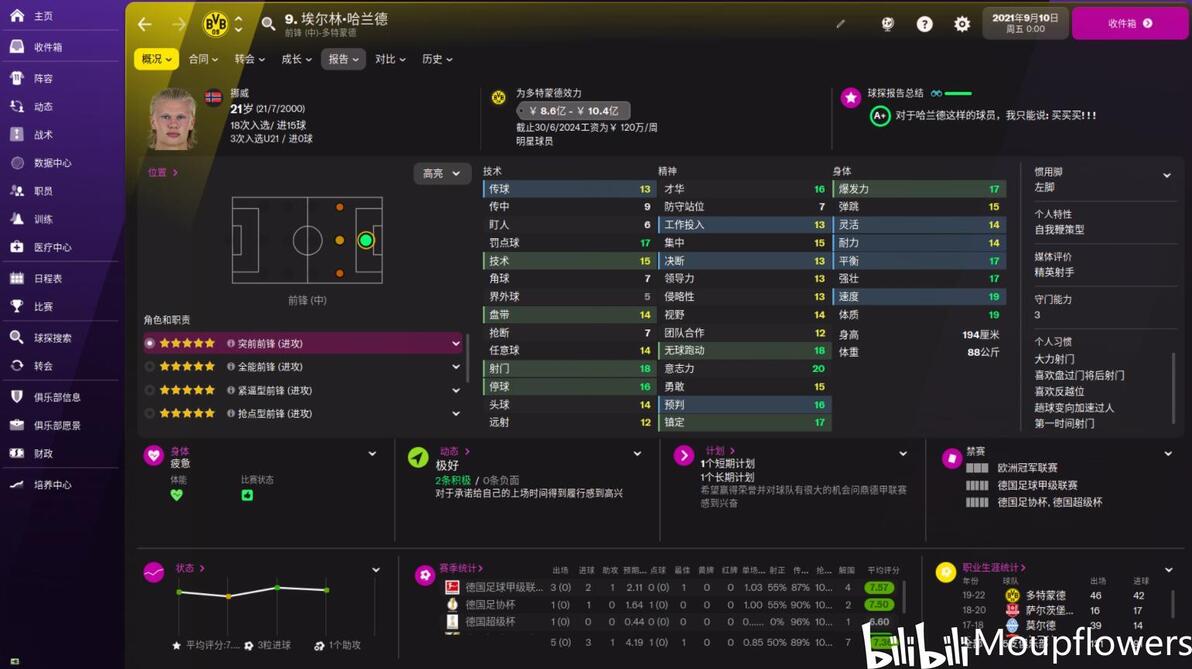Click the 7.57 Bundesliga average rating

click(879, 588)
